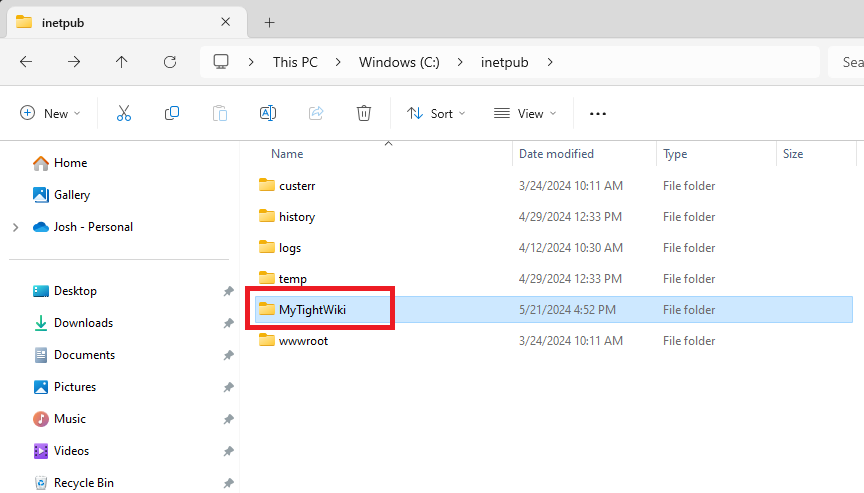Click the Cut scissors icon
The height and width of the screenshot is (493, 864).
click(124, 113)
